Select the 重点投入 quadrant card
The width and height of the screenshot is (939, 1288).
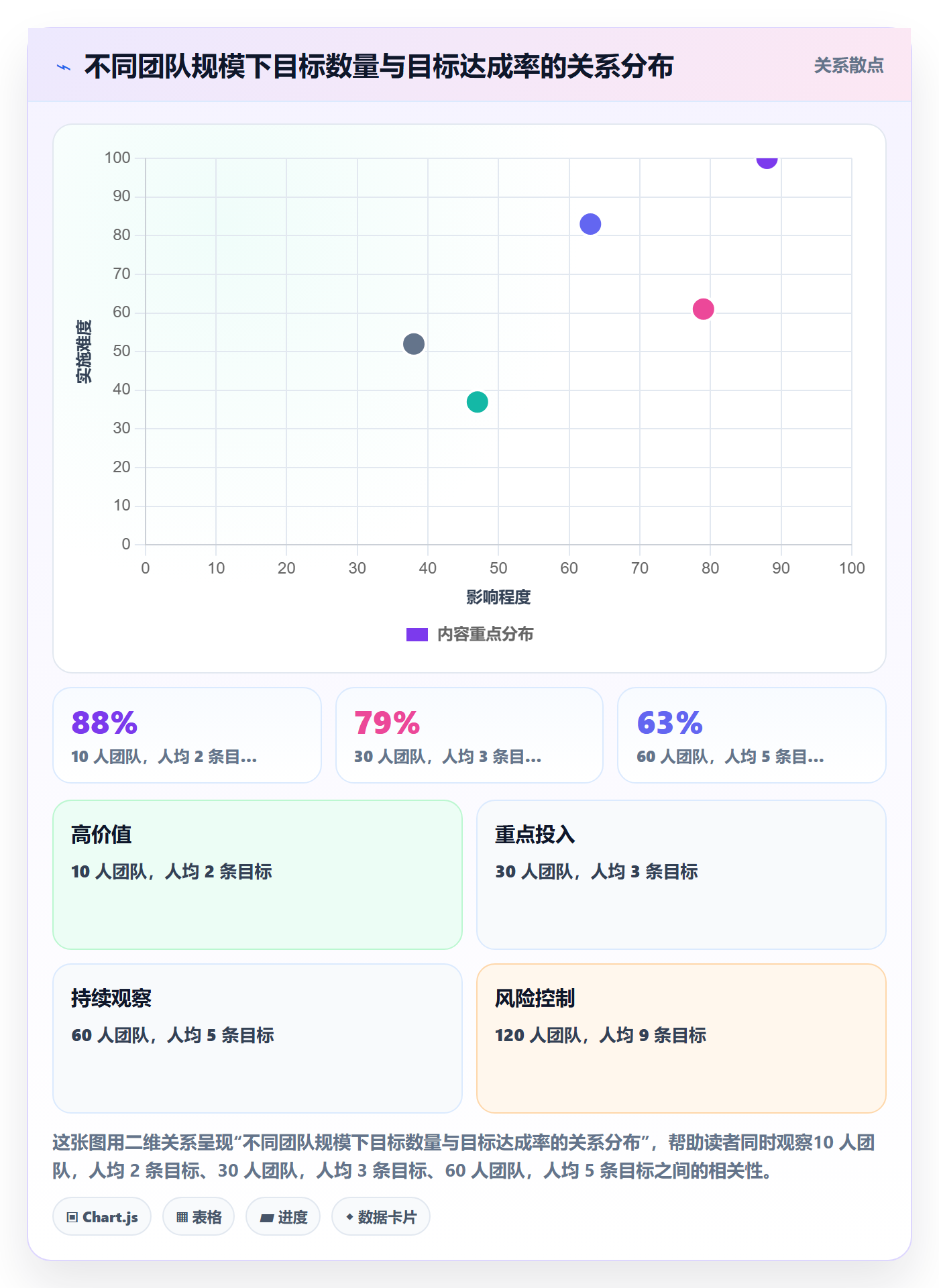point(681,875)
